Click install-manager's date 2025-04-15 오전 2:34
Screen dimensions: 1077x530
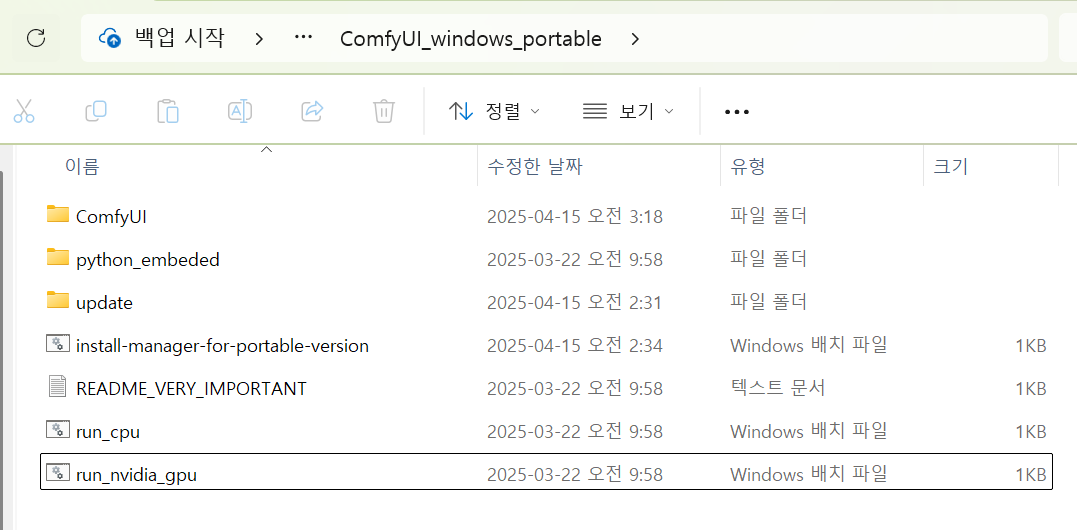point(575,346)
